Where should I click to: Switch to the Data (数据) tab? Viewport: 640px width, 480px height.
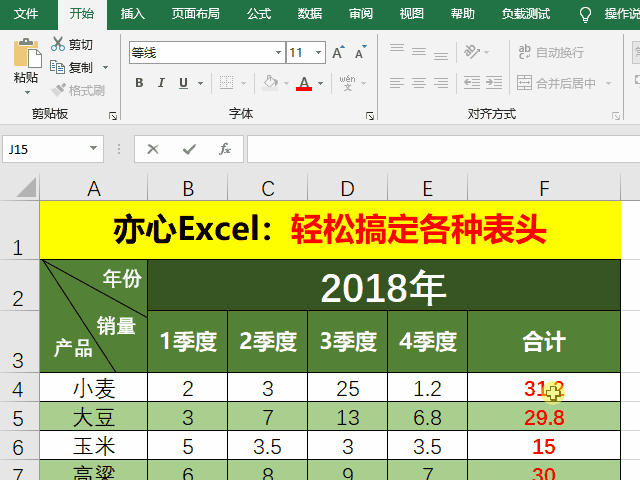310,14
